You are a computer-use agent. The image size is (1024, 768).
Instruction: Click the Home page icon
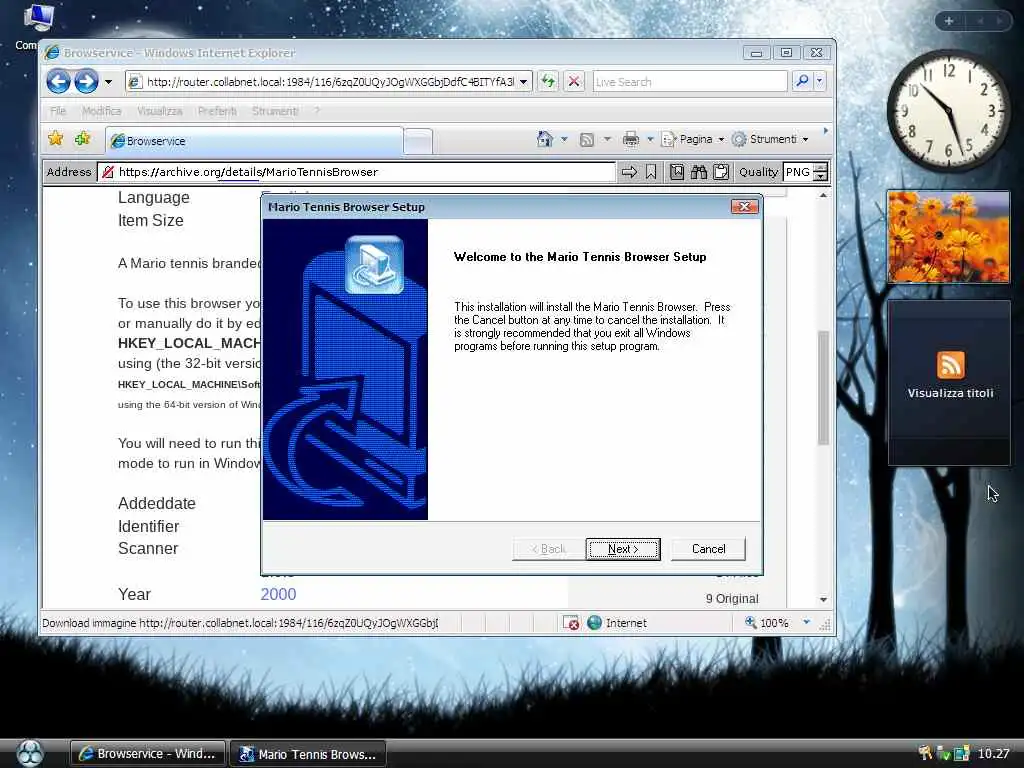pyautogui.click(x=545, y=139)
